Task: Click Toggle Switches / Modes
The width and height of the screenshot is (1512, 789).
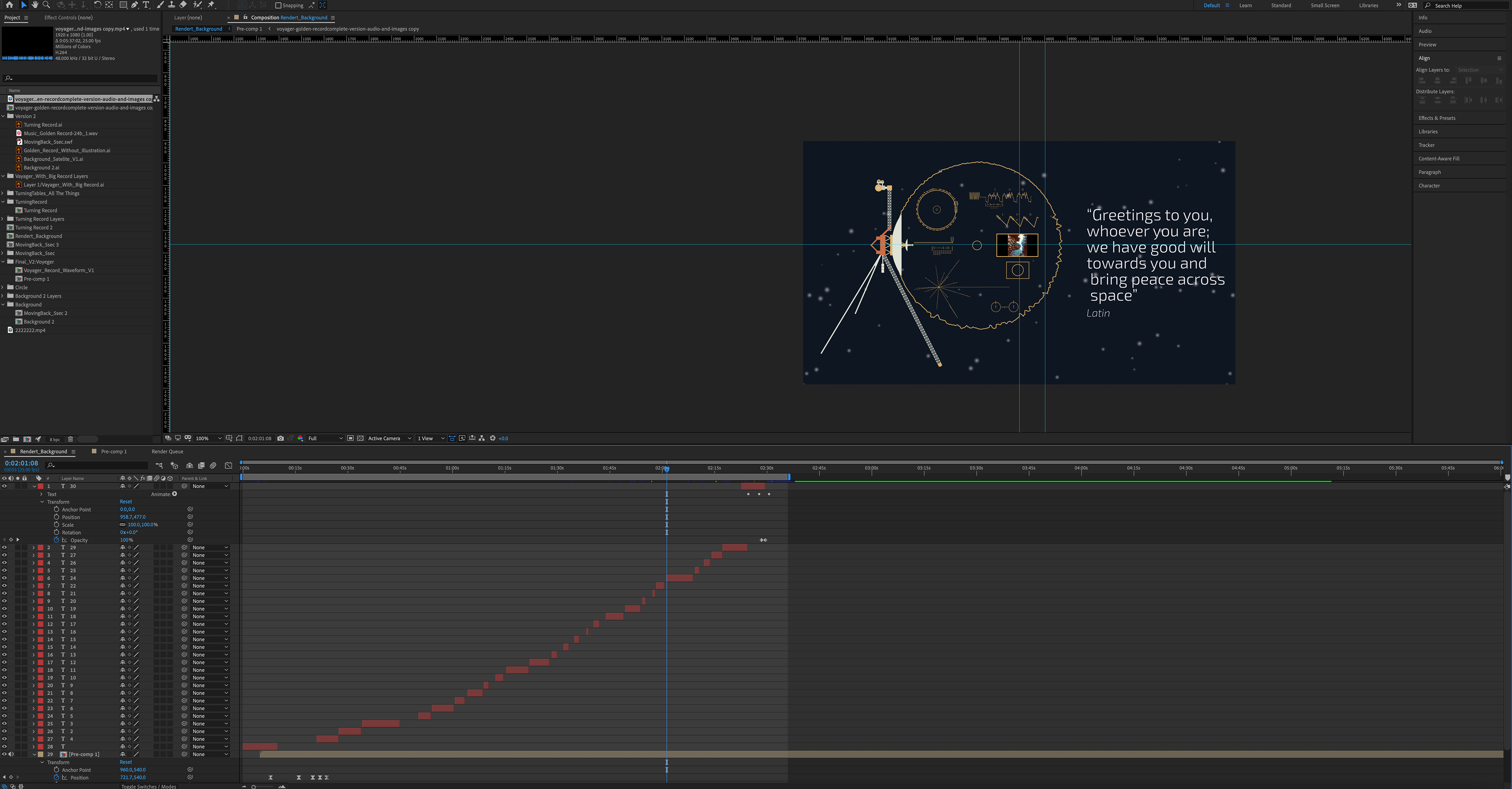Action: (148, 786)
